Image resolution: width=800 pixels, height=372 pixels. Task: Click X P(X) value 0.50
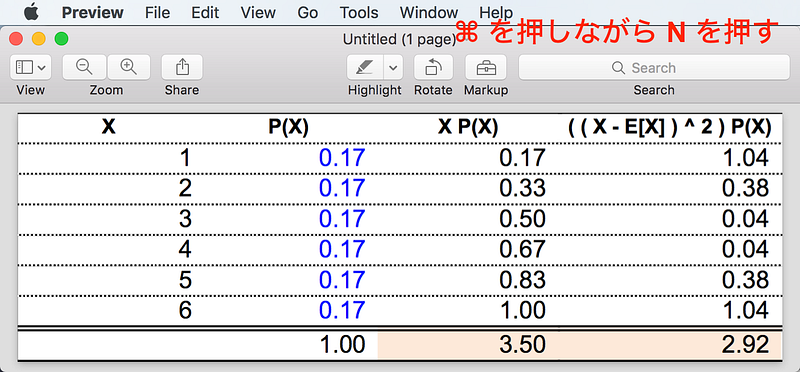(x=522, y=219)
